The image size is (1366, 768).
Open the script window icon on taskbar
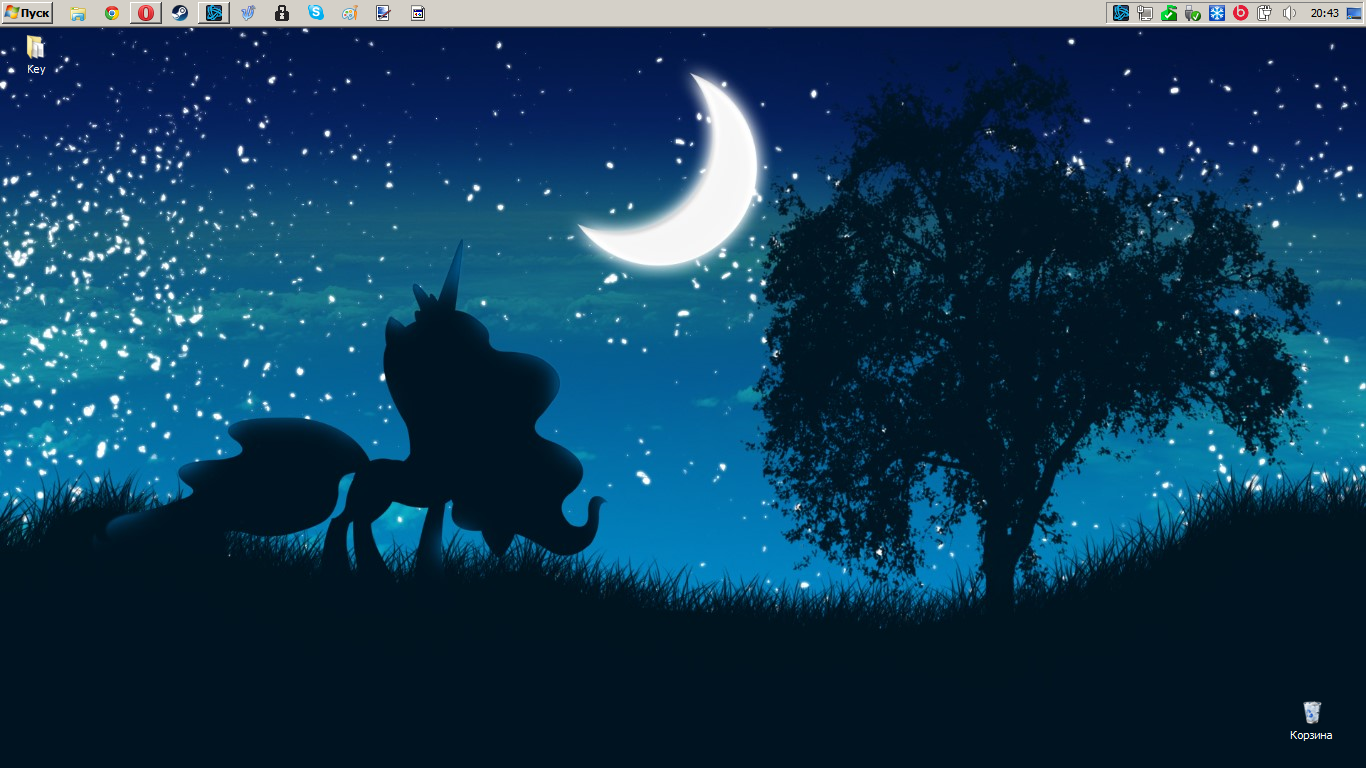418,13
